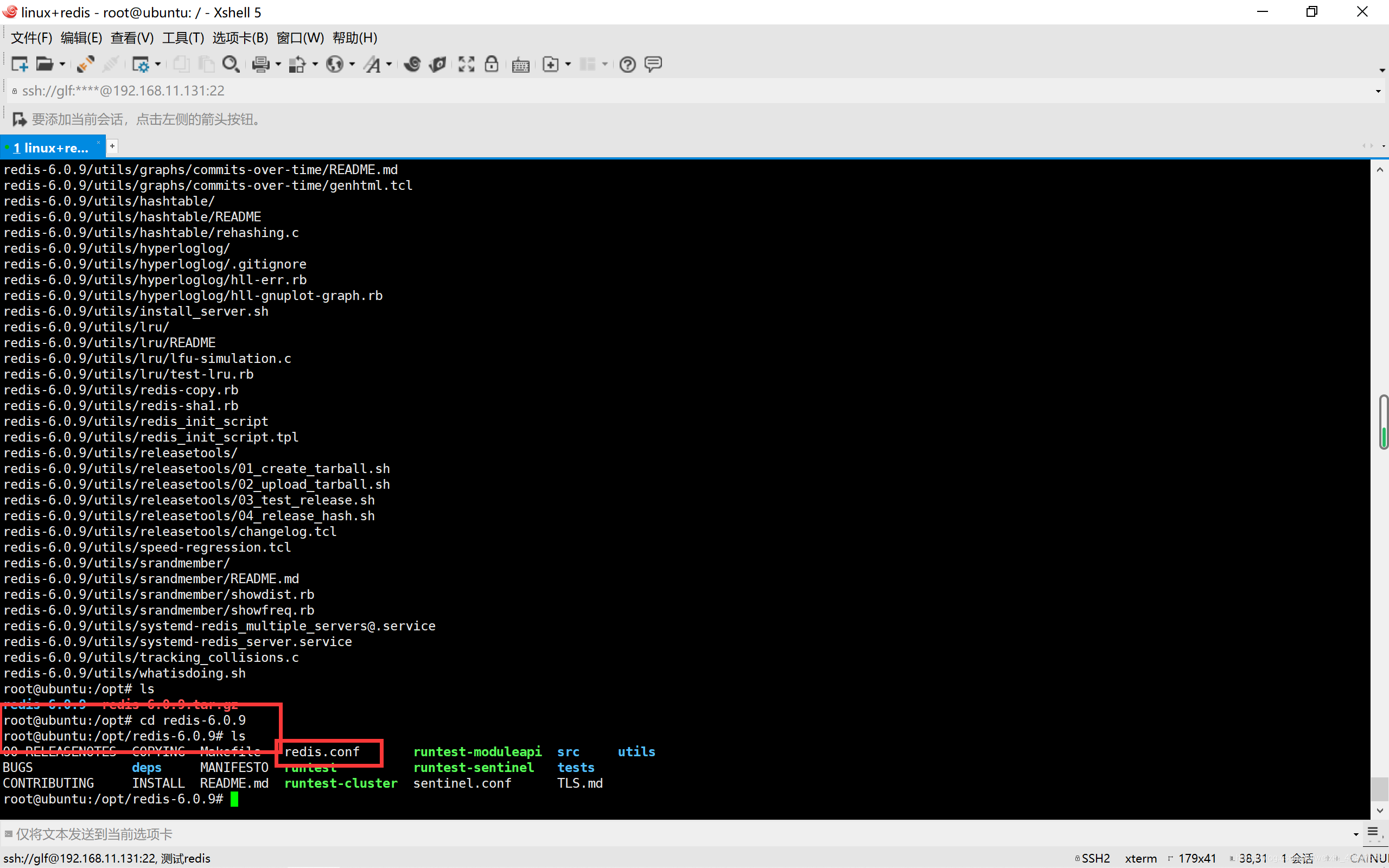Expand toolbar options arrow at right end
This screenshot has width=1389, height=868.
click(1381, 70)
